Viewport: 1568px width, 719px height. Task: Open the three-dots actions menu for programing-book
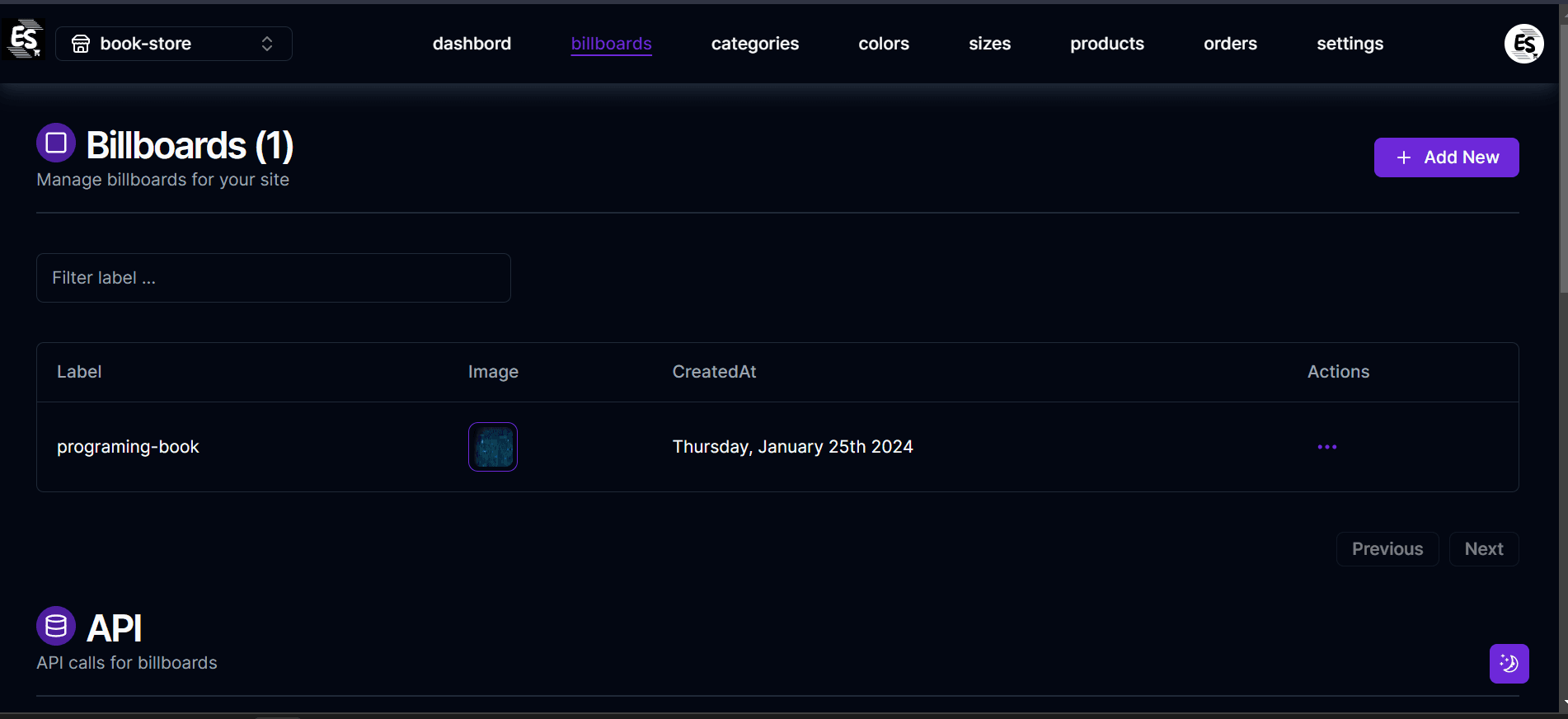(x=1326, y=447)
